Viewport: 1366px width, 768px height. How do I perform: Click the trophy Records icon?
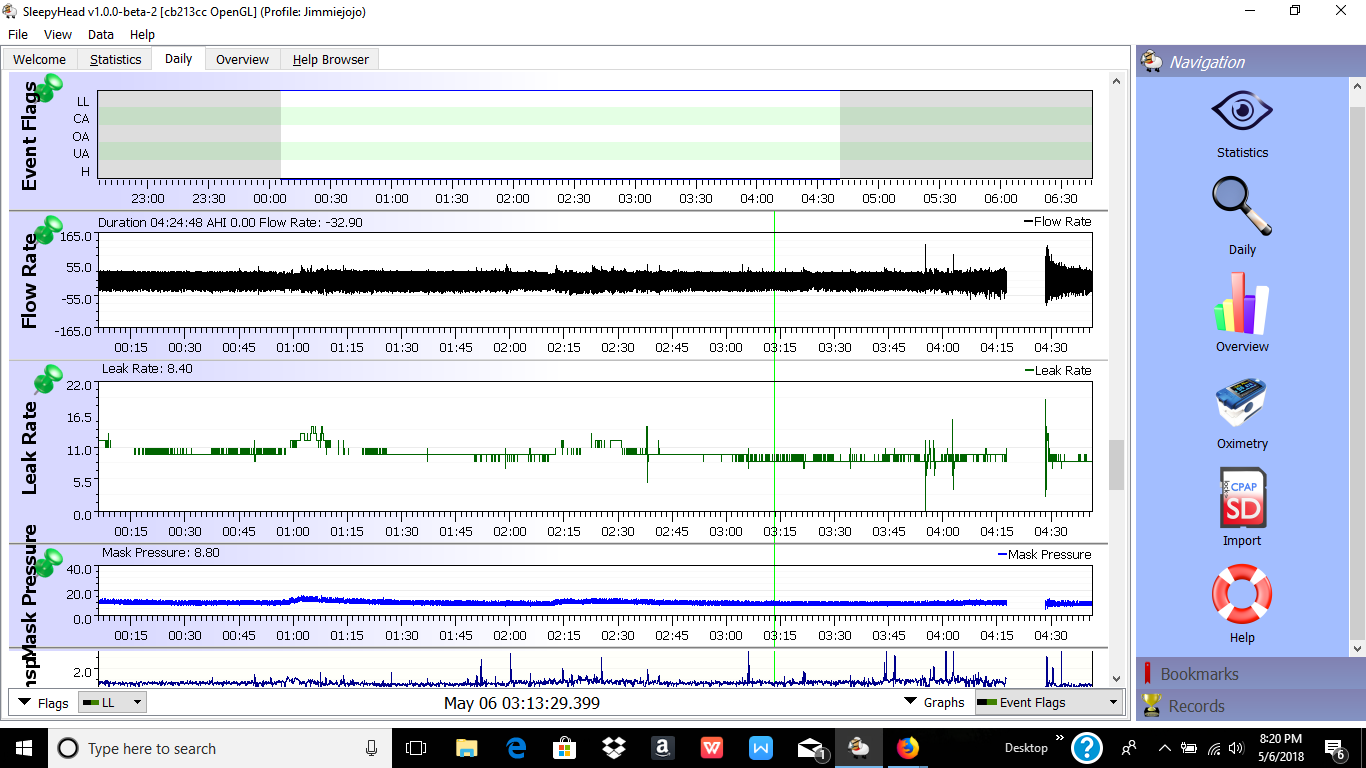click(x=1151, y=705)
